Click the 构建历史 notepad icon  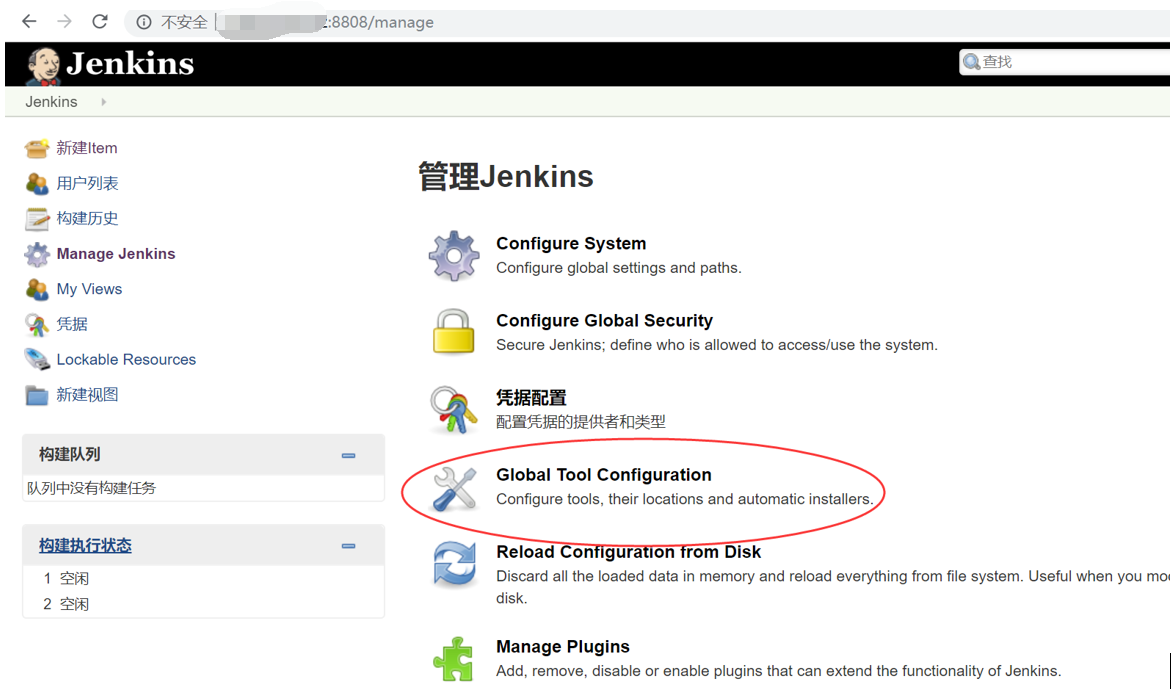click(x=37, y=219)
